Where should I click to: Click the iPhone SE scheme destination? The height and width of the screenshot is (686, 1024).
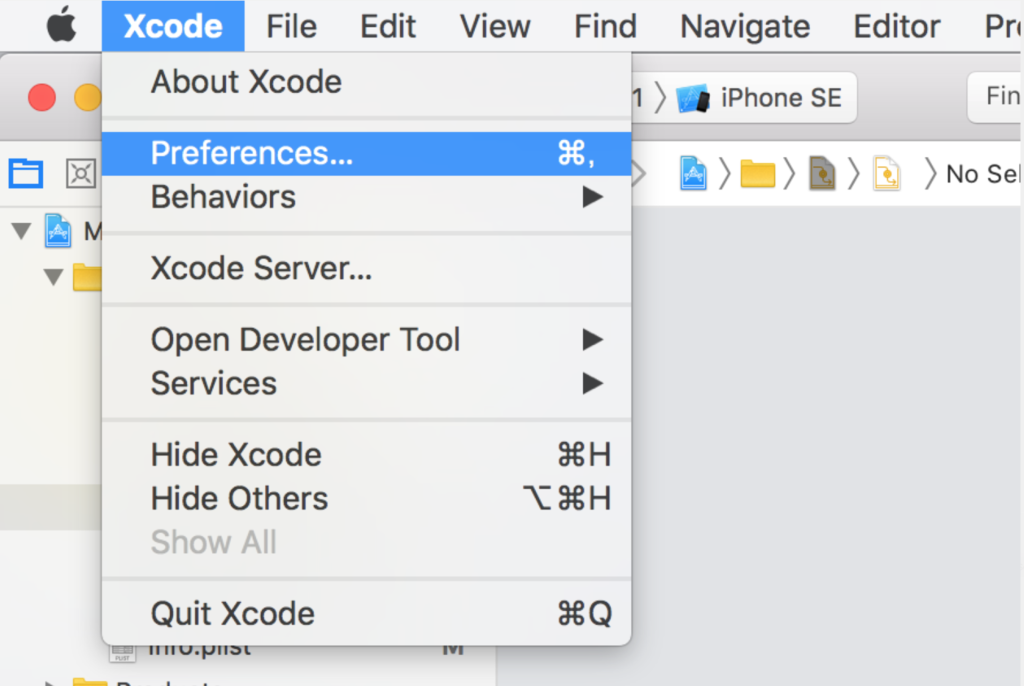pyautogui.click(x=780, y=98)
